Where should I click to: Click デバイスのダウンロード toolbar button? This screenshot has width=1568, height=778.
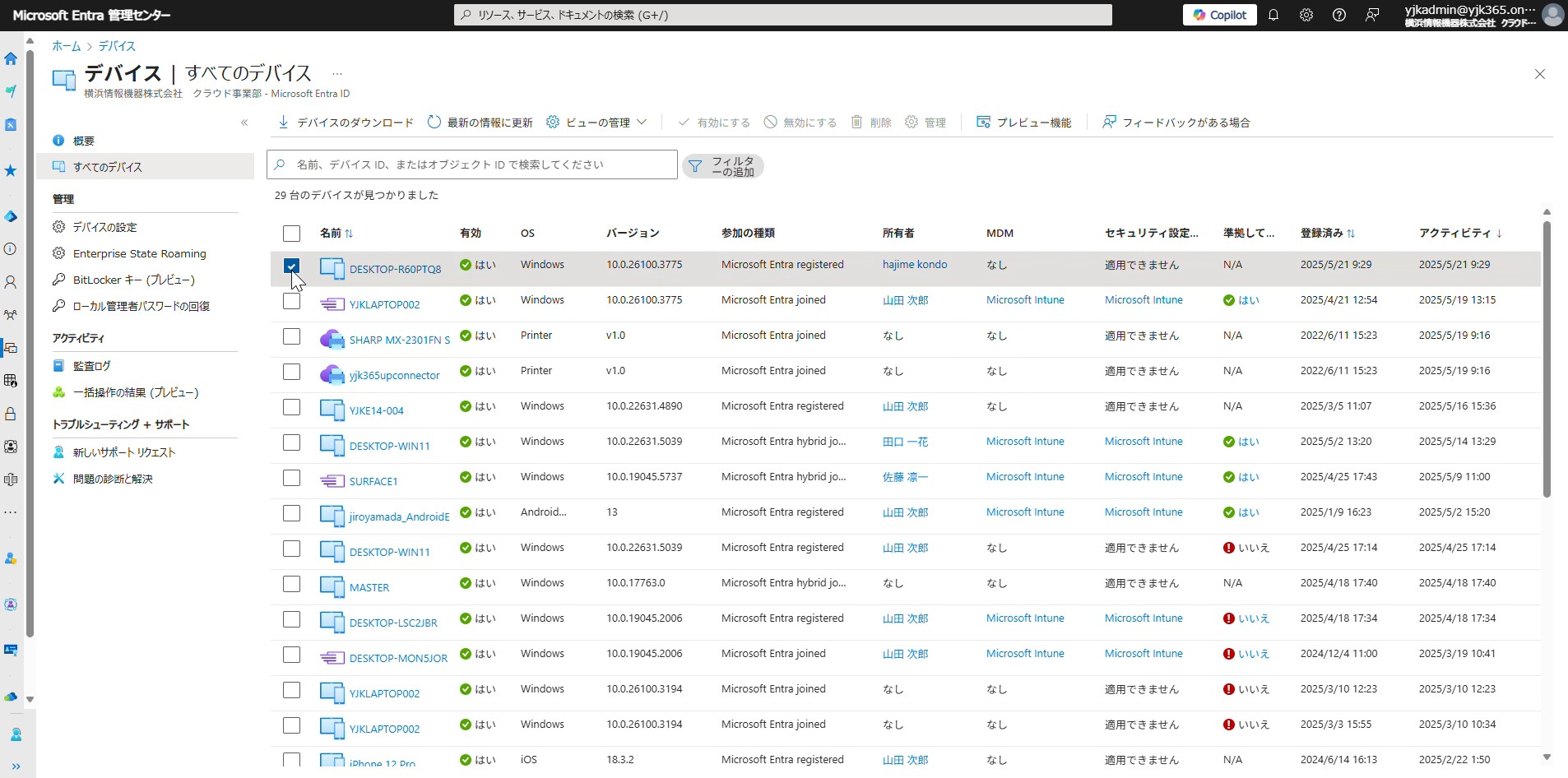pos(346,123)
